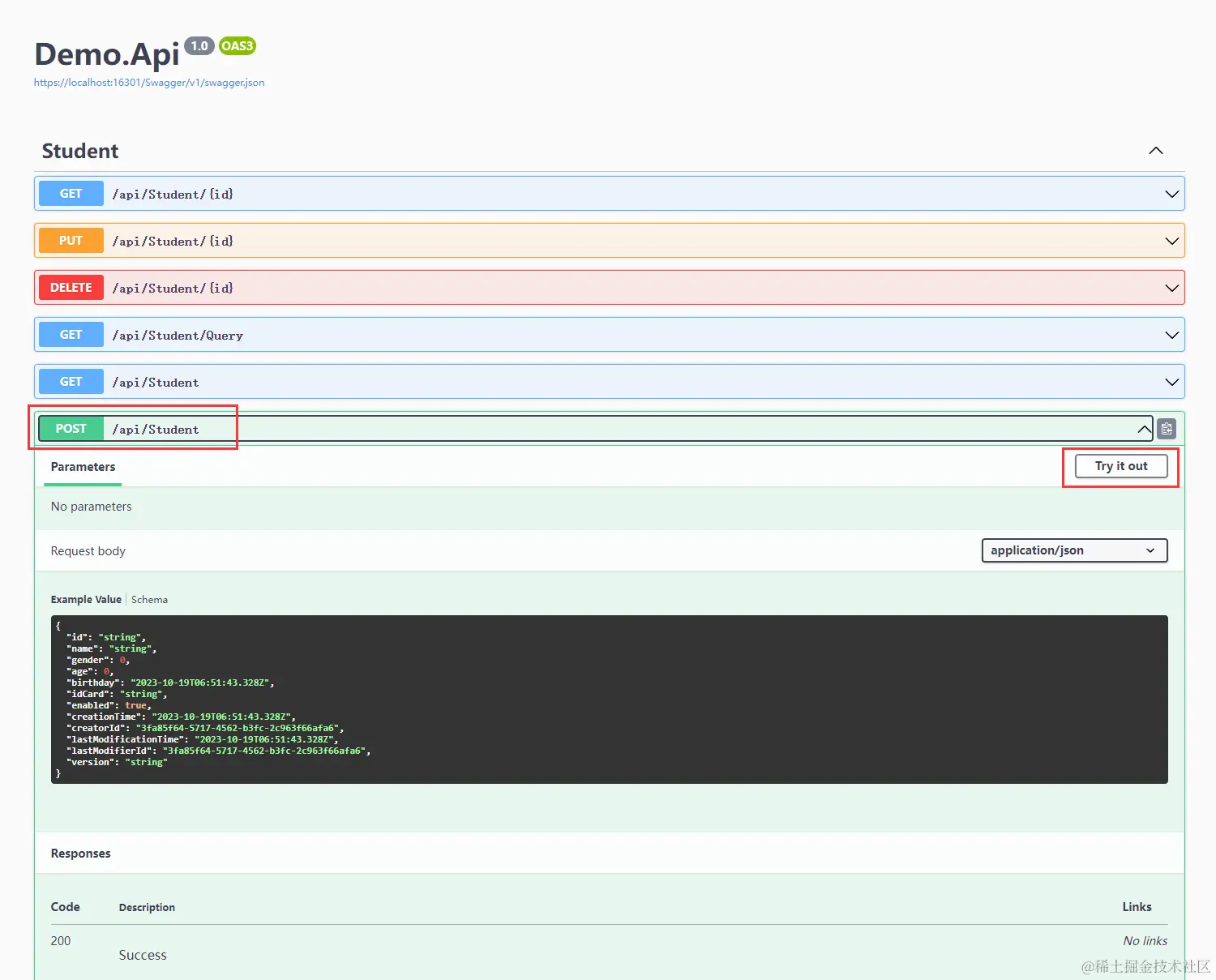Screen dimensions: 1216x980
Task: Expand GET /api/Student/Query arrow
Action: (1171, 336)
